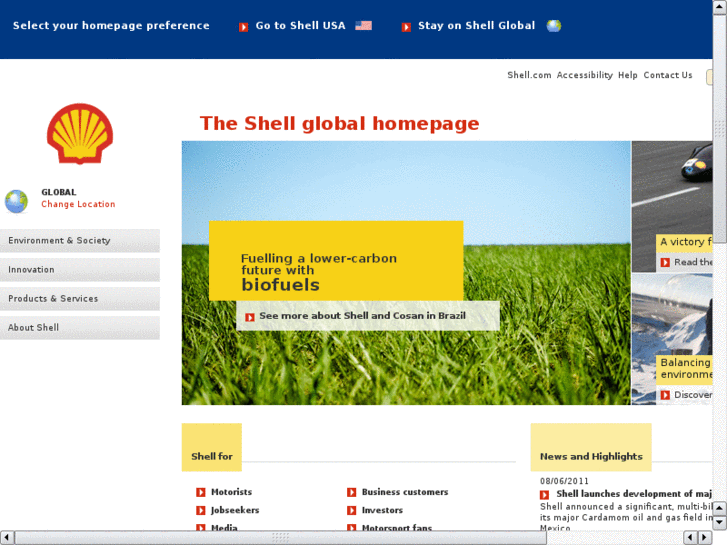Click horizontal scrollbar right arrow at far end
The width and height of the screenshot is (727, 545).
(705, 538)
